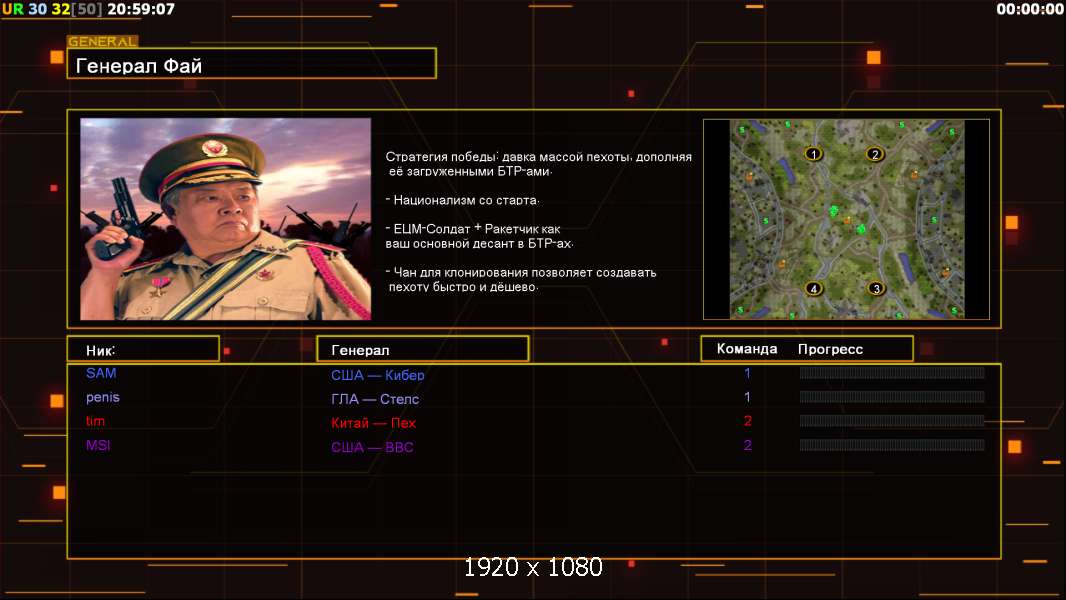This screenshot has width=1066, height=600.
Task: Click the general's portrait image
Action: tap(225, 219)
